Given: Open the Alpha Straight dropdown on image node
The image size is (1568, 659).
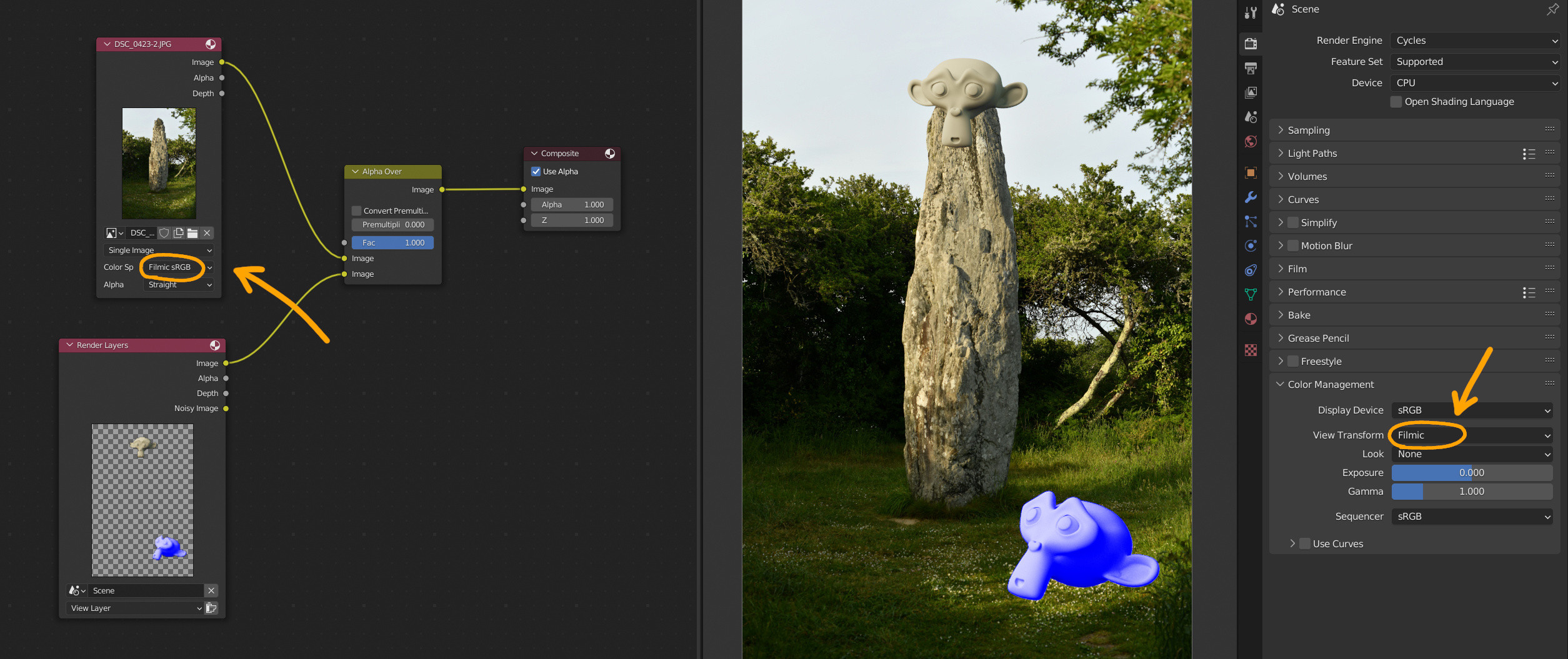Looking at the screenshot, I should click(178, 285).
